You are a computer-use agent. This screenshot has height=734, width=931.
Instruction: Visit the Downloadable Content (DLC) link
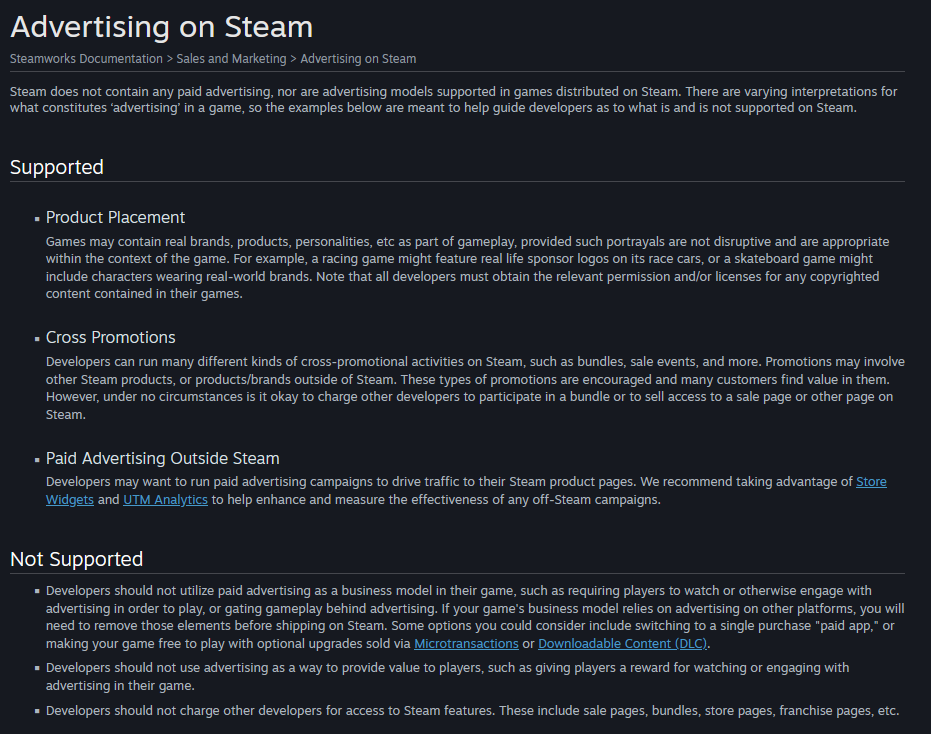(622, 644)
